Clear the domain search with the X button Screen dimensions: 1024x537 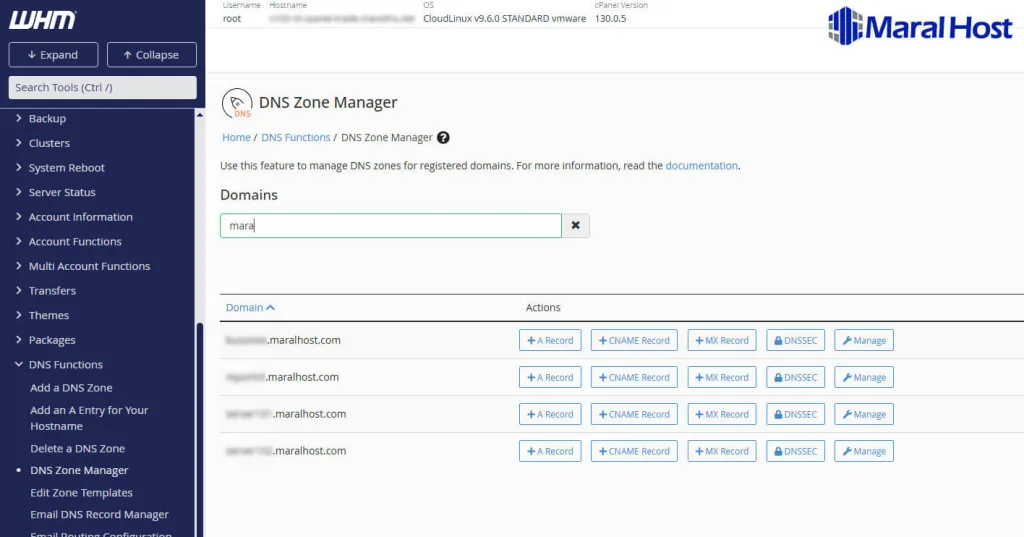coord(575,225)
